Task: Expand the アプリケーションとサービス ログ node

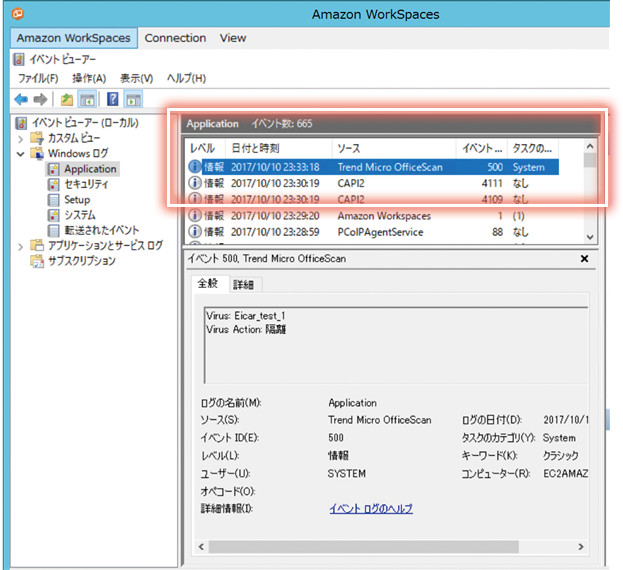Action: (22, 246)
